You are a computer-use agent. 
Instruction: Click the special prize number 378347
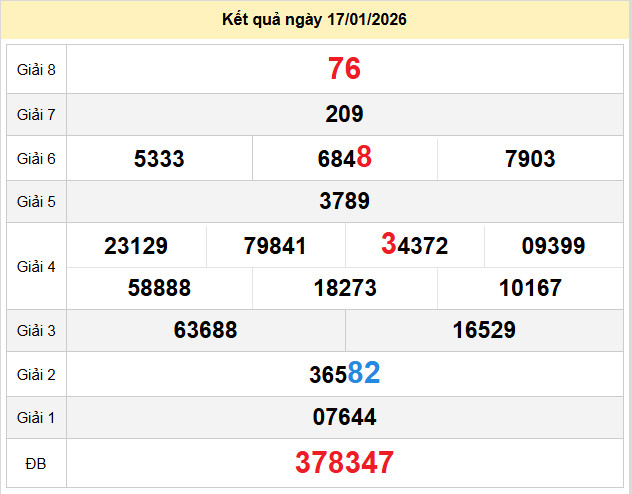[x=344, y=462]
